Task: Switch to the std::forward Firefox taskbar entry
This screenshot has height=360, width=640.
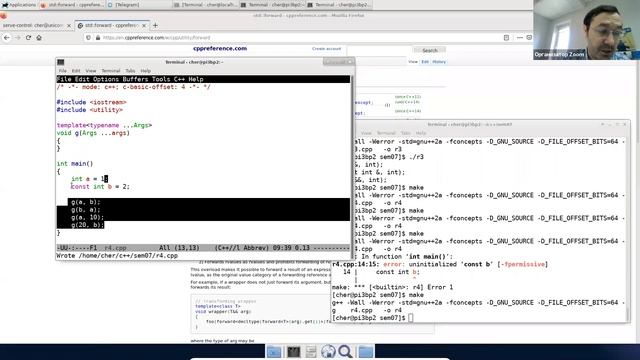Action: click(73, 5)
